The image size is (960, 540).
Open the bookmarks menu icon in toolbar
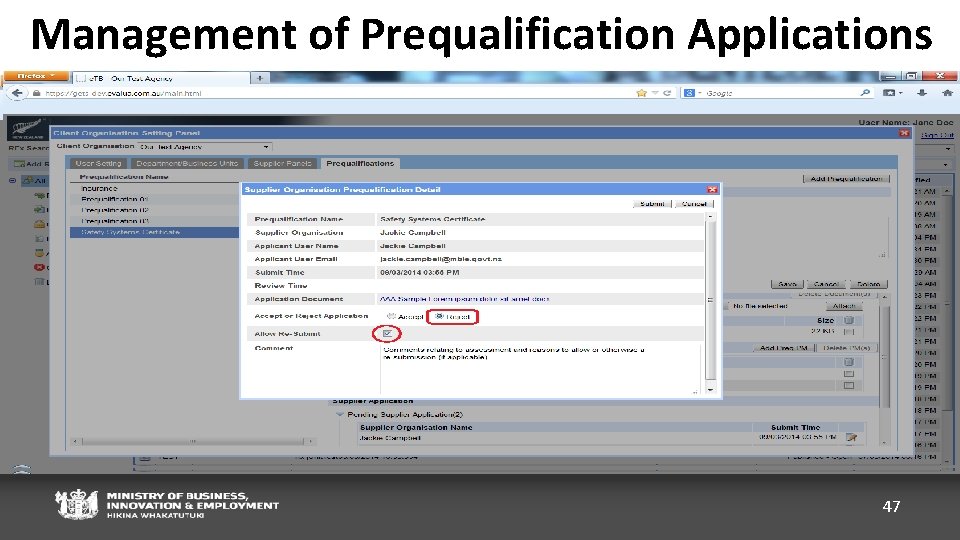coord(893,93)
